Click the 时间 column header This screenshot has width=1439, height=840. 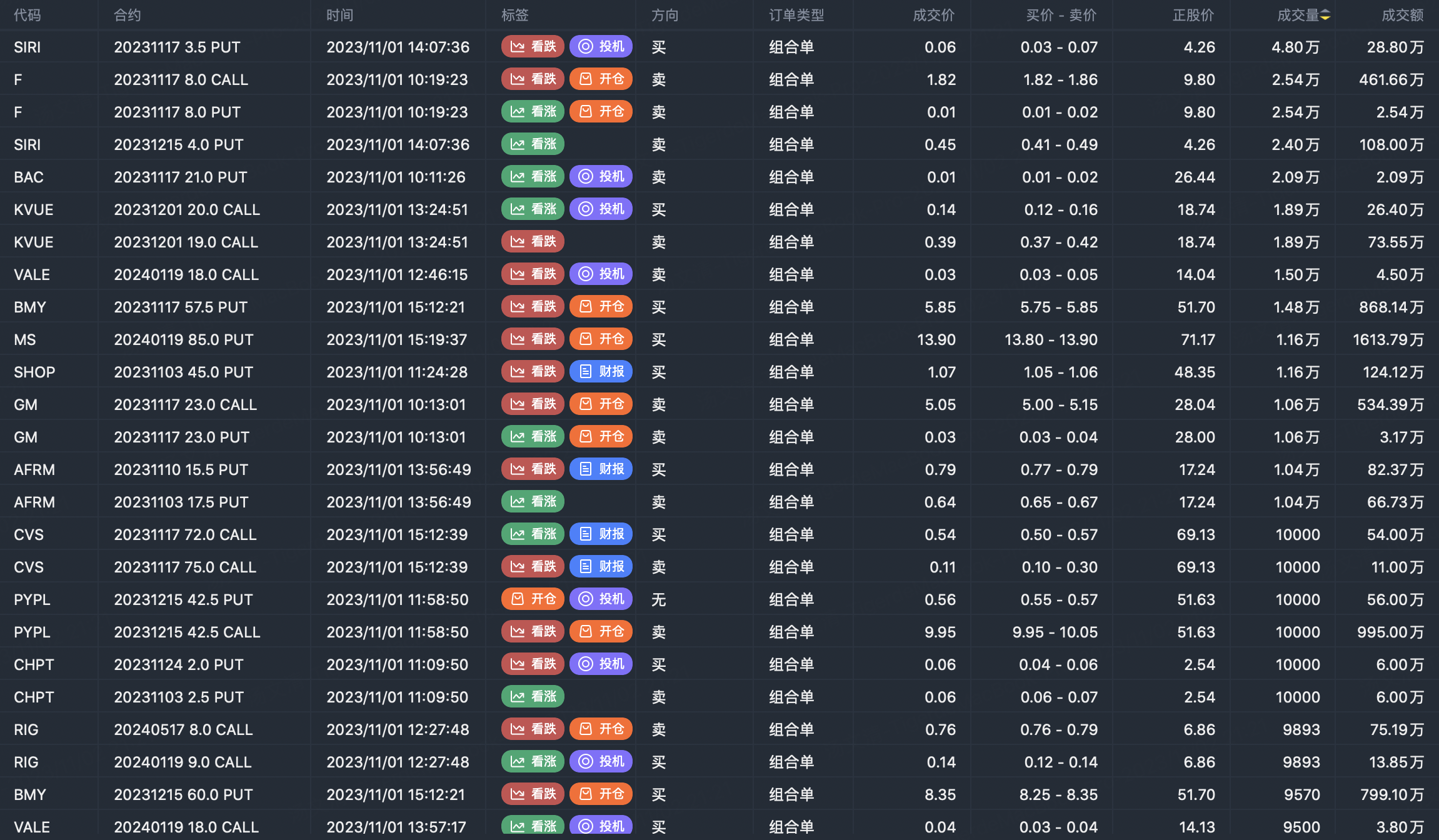340,15
